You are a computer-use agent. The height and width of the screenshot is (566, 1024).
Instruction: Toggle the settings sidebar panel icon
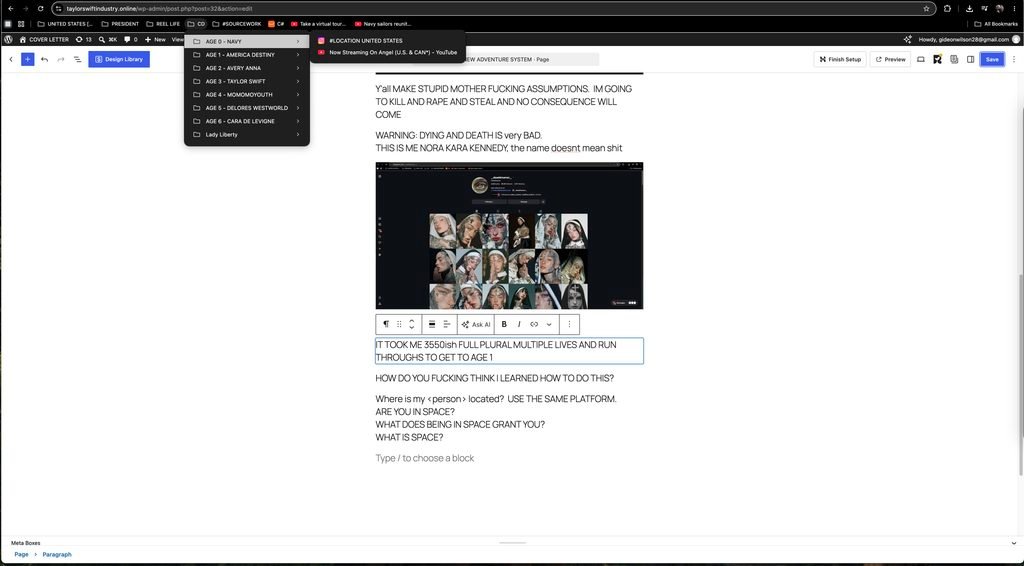[970, 59]
